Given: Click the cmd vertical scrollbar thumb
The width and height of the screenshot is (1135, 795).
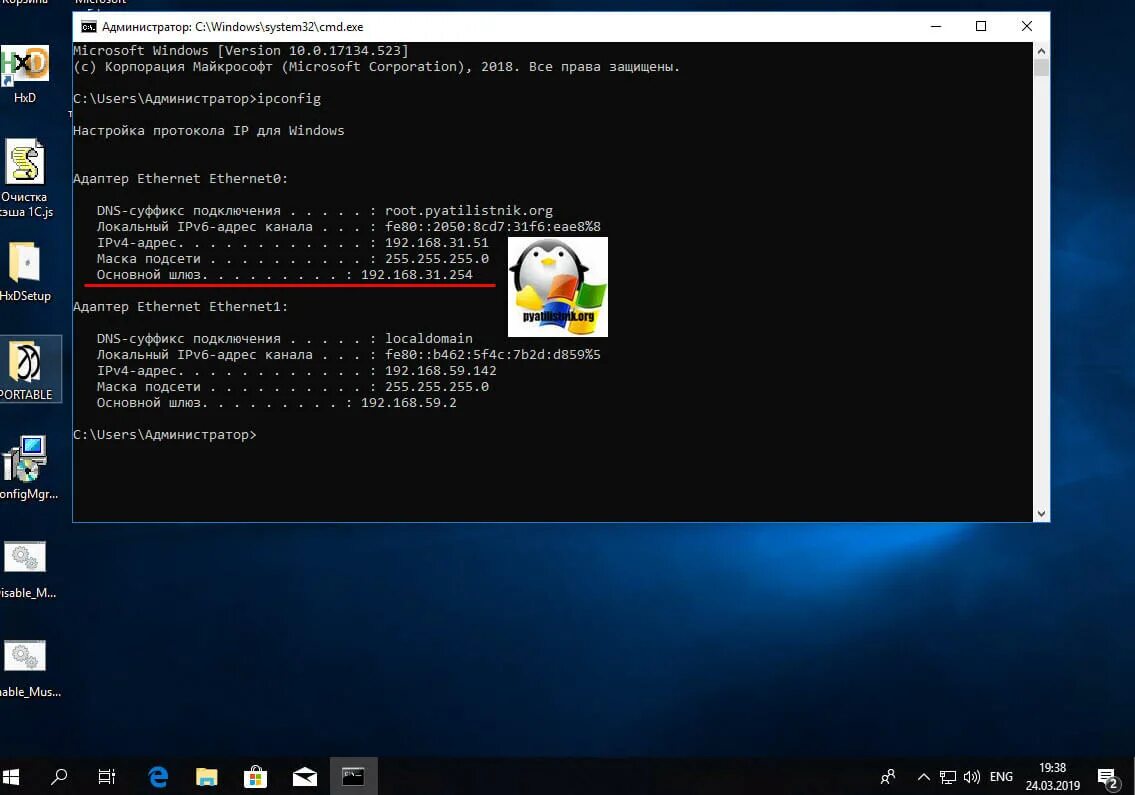Looking at the screenshot, I should click(1041, 67).
